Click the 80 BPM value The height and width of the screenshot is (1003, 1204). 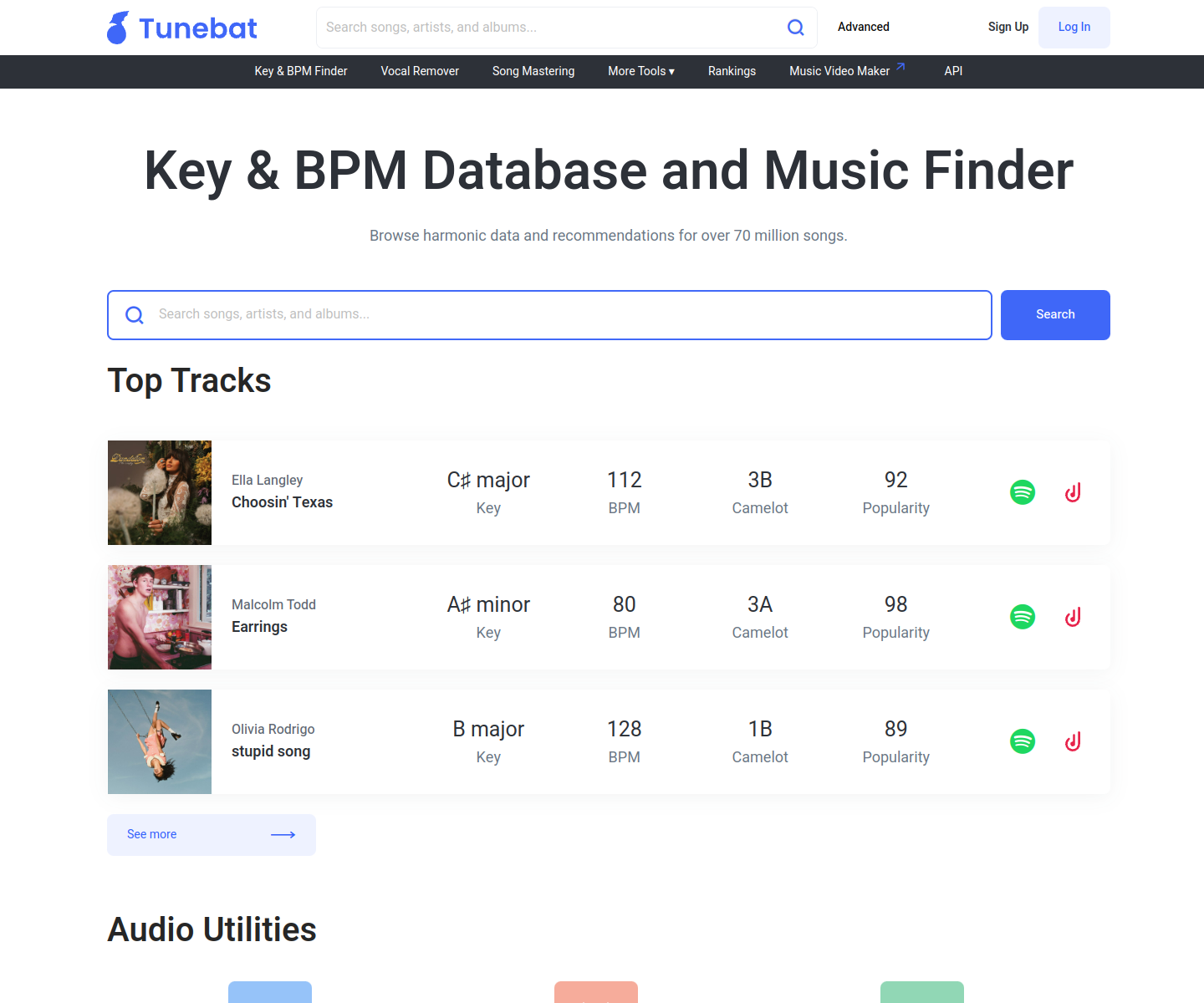point(625,604)
